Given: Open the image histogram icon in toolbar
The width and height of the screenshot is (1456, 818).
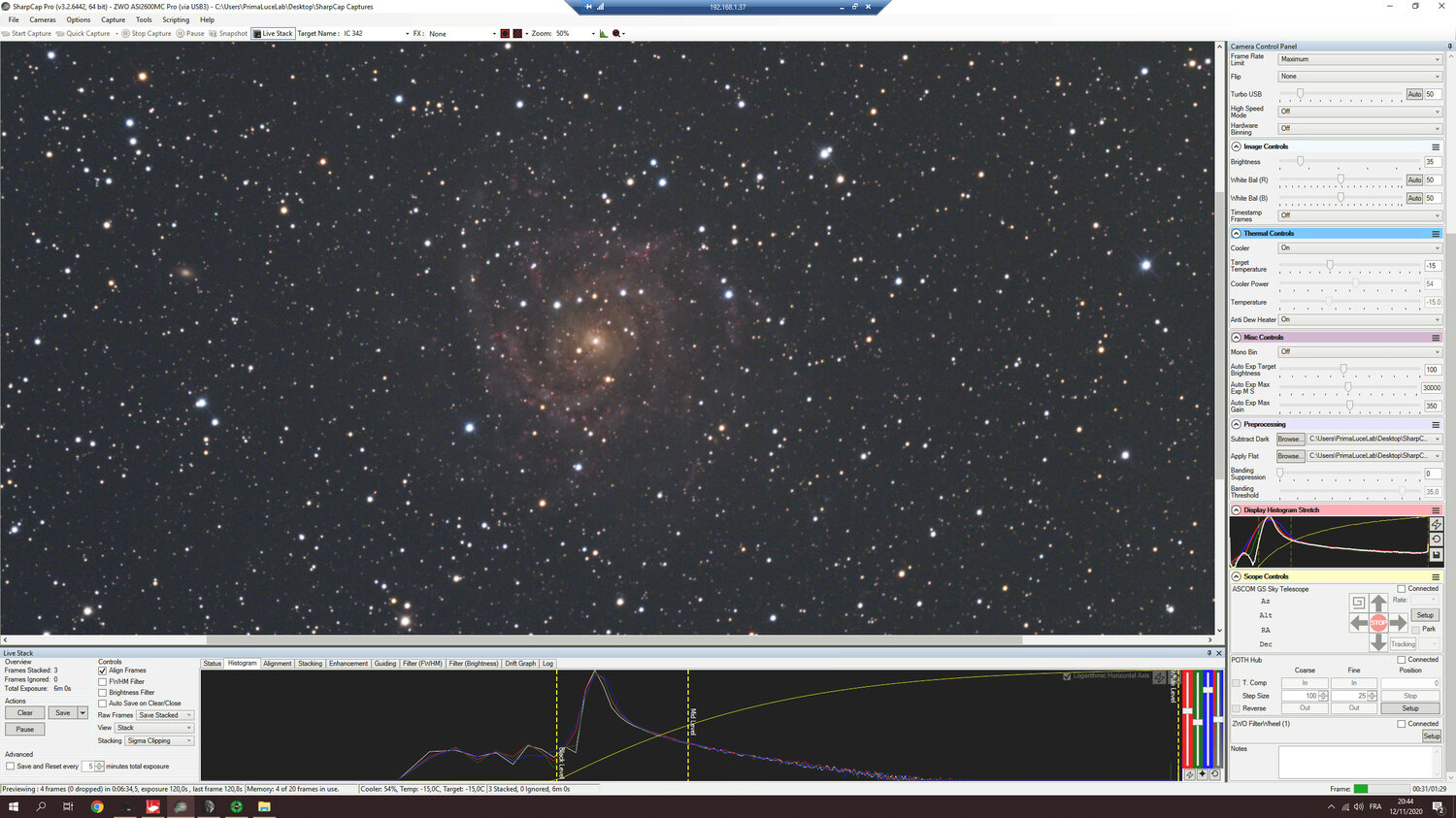Looking at the screenshot, I should click(x=603, y=33).
